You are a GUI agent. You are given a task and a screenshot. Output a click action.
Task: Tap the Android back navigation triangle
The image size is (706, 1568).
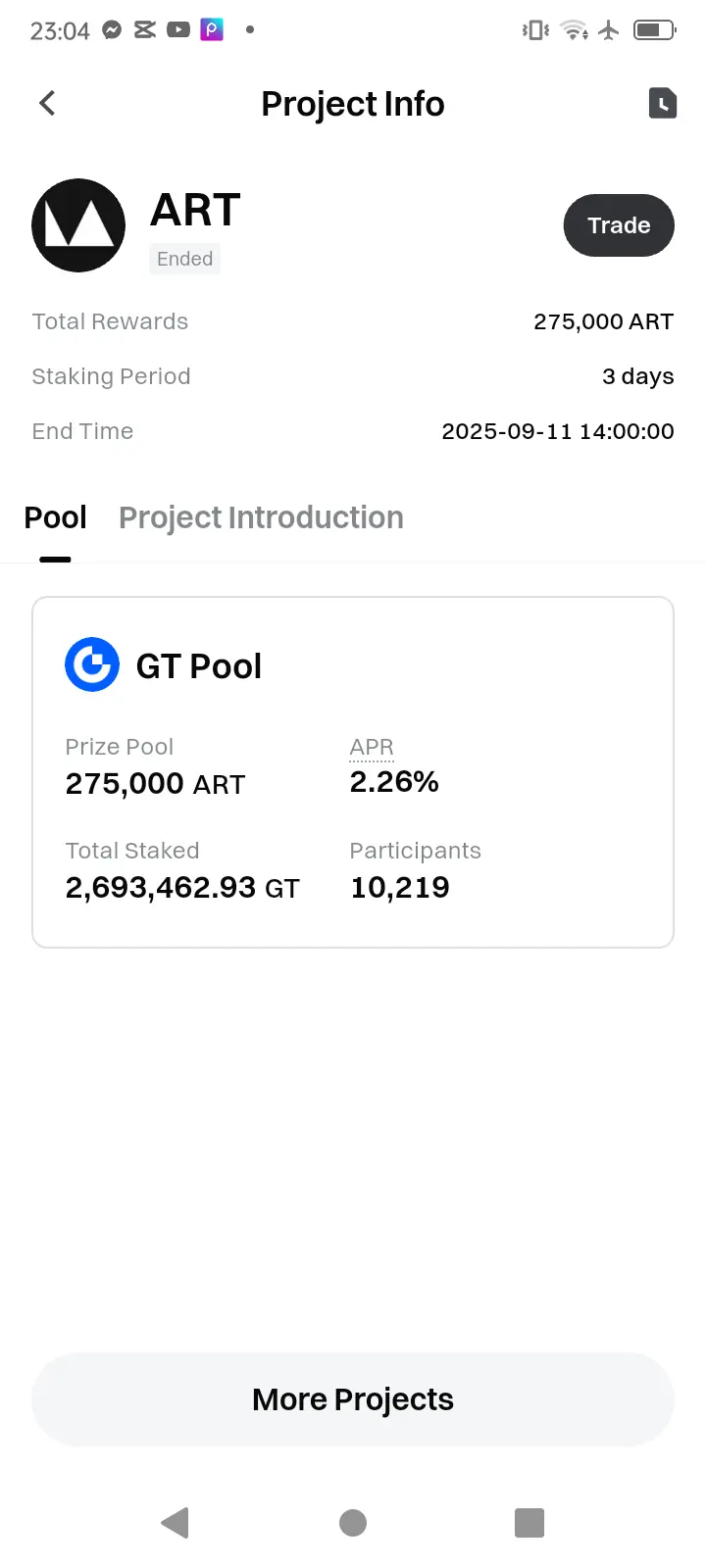pyautogui.click(x=175, y=1522)
